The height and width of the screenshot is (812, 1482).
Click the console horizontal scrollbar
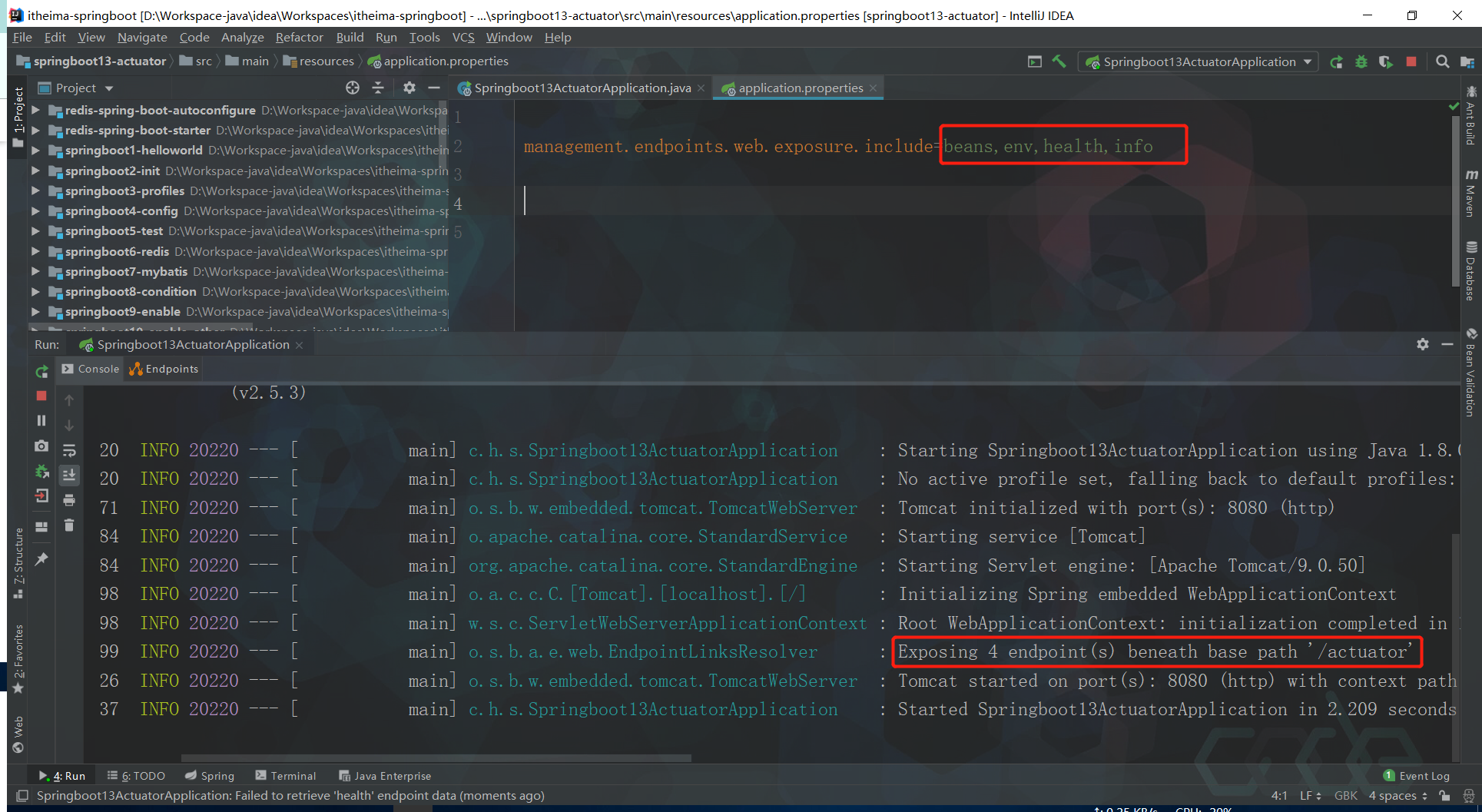tap(436, 758)
